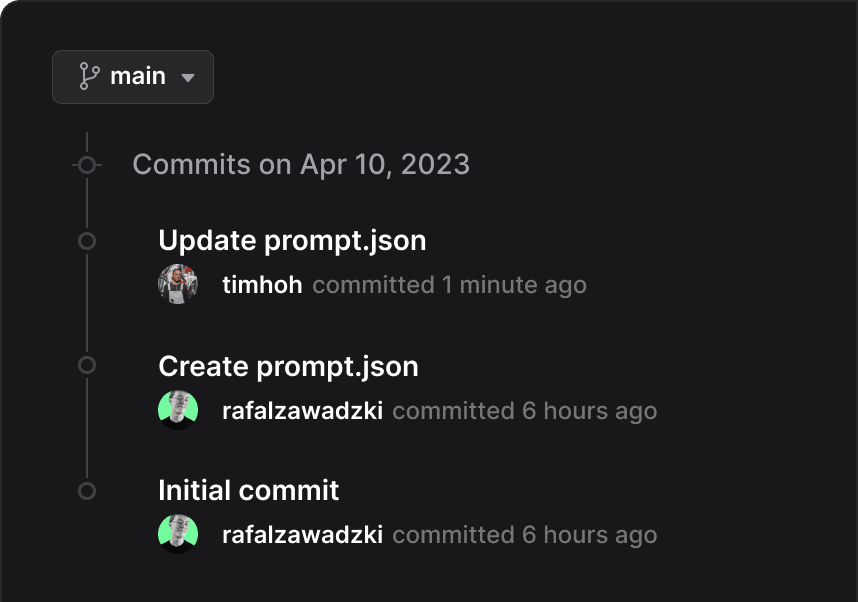Image resolution: width=858 pixels, height=602 pixels.
Task: Click timhoh's avatar photo
Action: pos(178,283)
